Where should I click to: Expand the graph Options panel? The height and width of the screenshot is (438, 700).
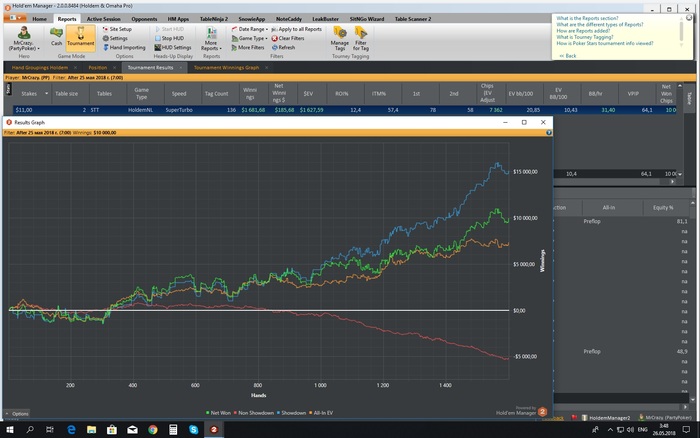[x=17, y=413]
